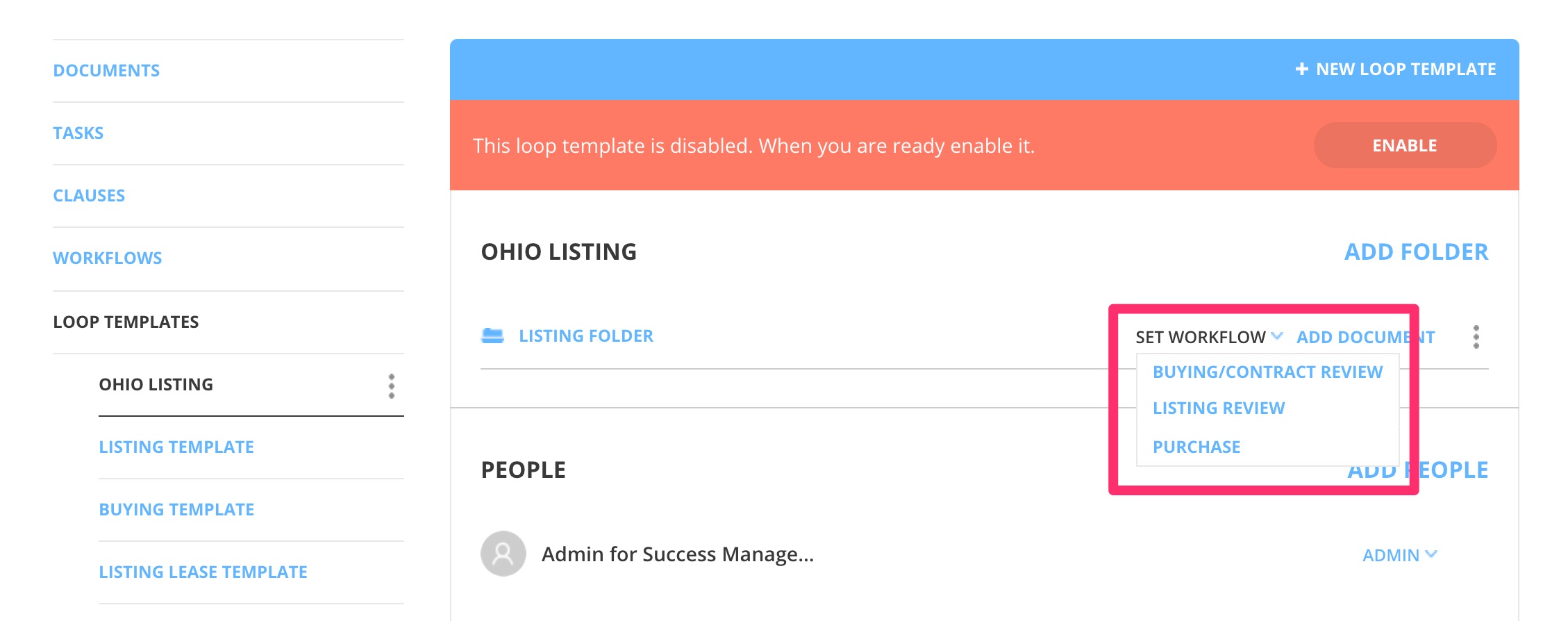Select LISTING TEMPLATE under Loop Templates
Screen dimensions: 1568x621
pyautogui.click(x=176, y=447)
